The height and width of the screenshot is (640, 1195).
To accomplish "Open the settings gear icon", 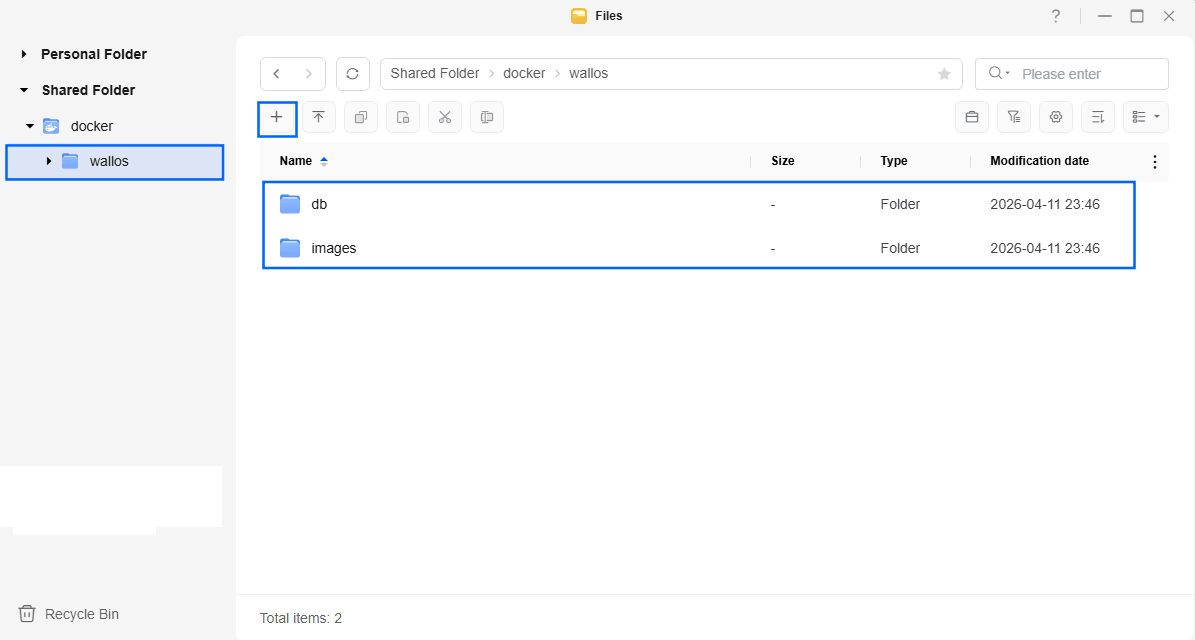I will 1055,117.
